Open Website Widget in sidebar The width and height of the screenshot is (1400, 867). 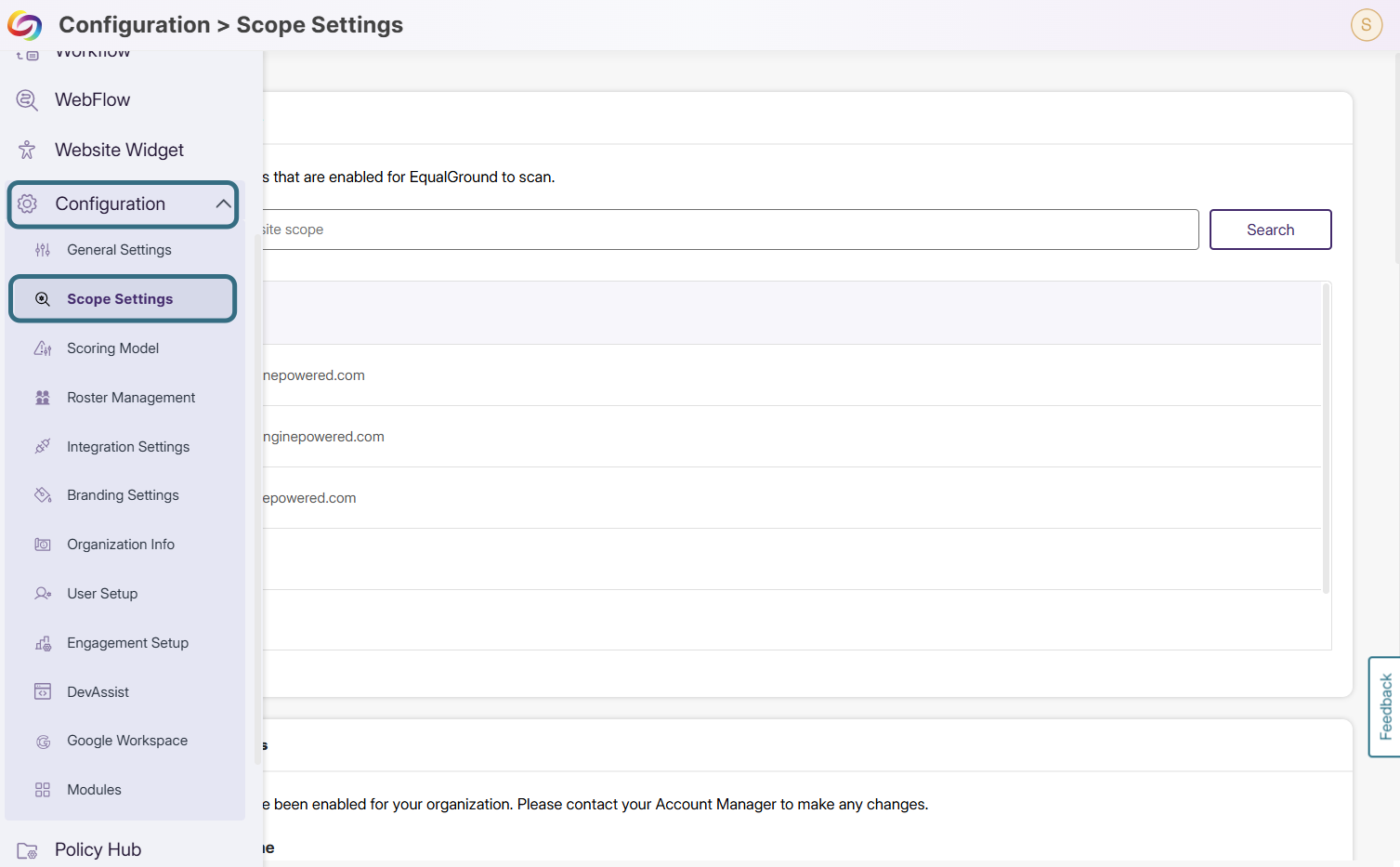[x=120, y=150]
